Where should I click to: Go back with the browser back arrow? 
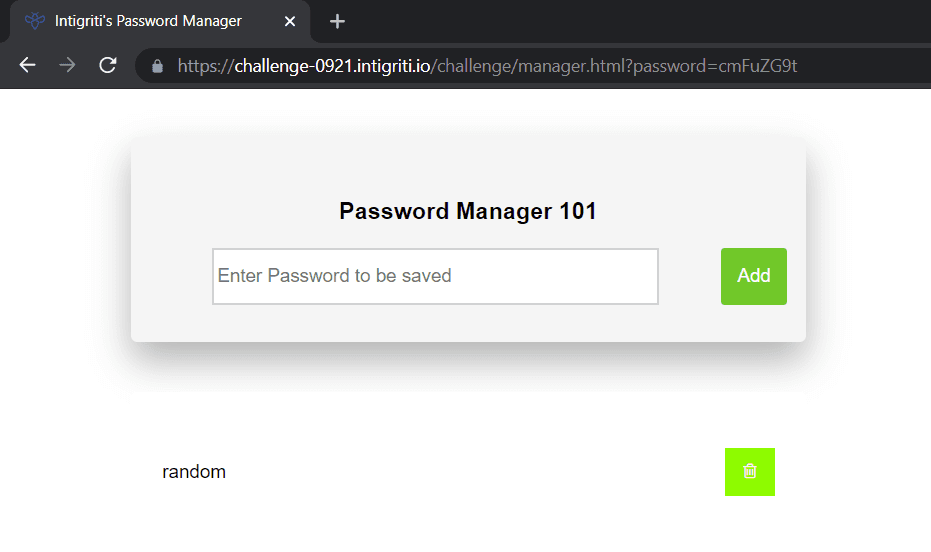pos(27,65)
